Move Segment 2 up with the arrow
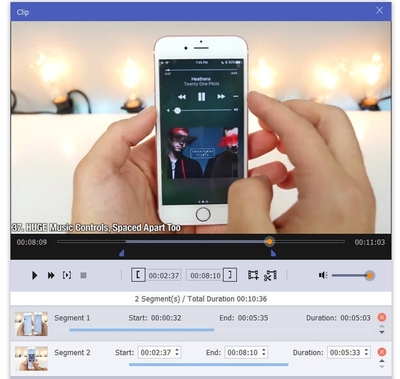This screenshot has height=379, width=400. tap(382, 361)
